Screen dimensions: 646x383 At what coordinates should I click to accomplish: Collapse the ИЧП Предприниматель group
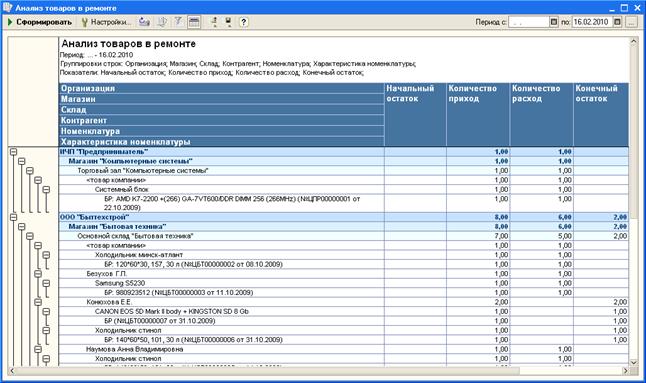click(x=13, y=152)
